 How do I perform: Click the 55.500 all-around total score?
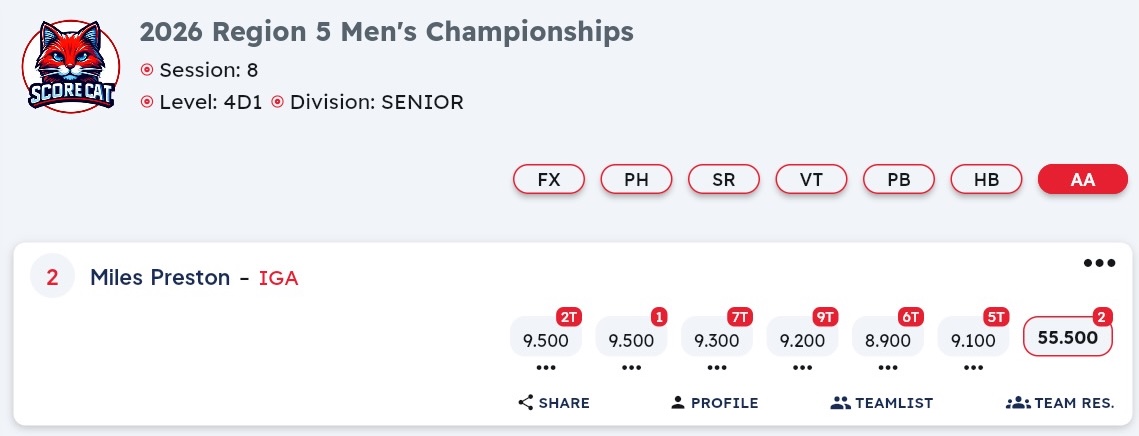1069,338
